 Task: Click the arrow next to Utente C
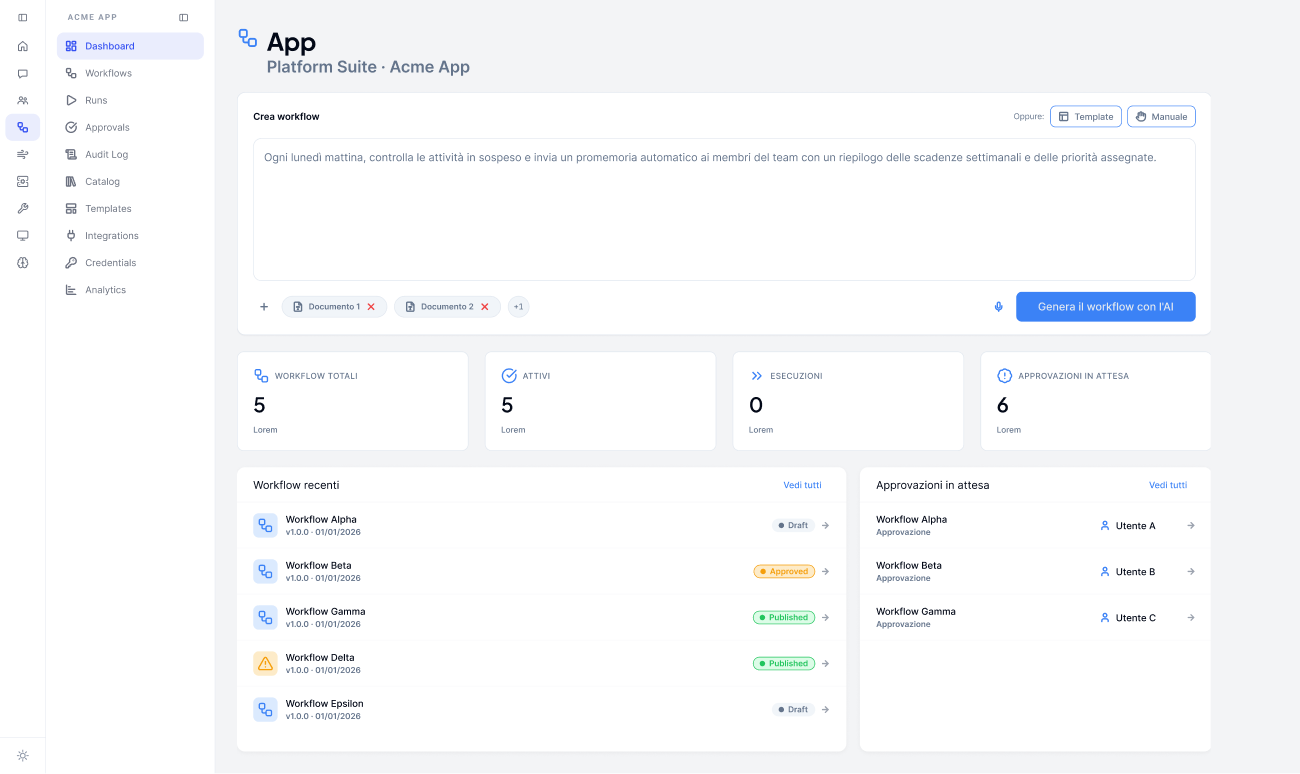tap(1191, 617)
